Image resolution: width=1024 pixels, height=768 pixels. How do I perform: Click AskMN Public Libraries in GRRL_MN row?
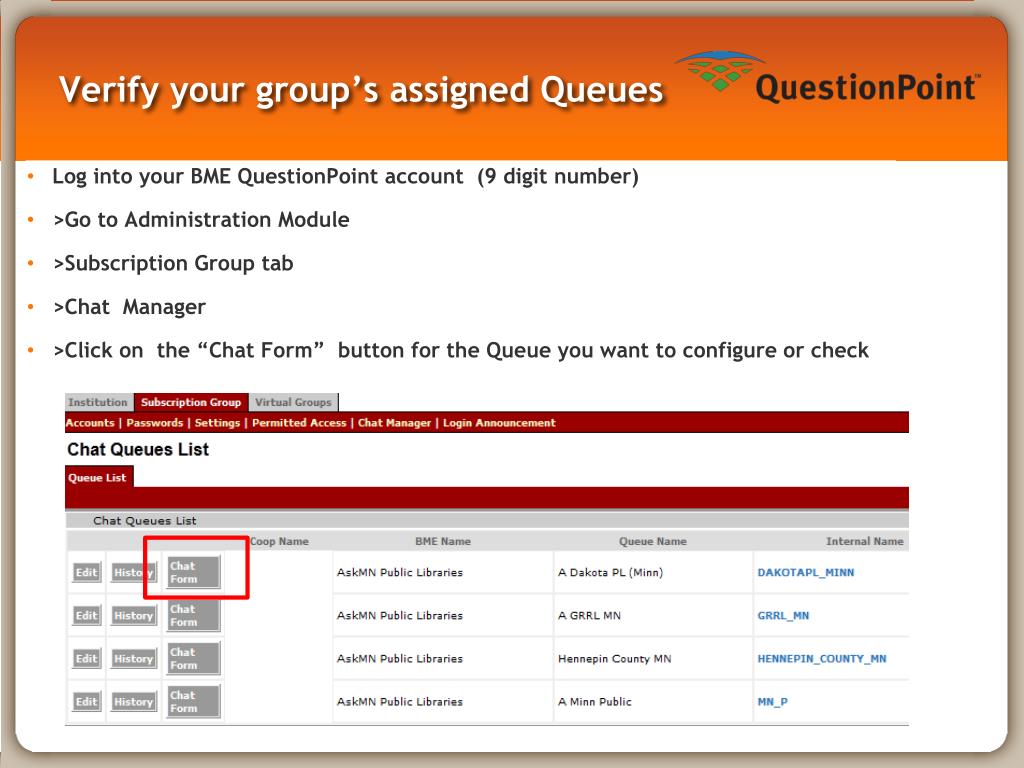(x=400, y=616)
